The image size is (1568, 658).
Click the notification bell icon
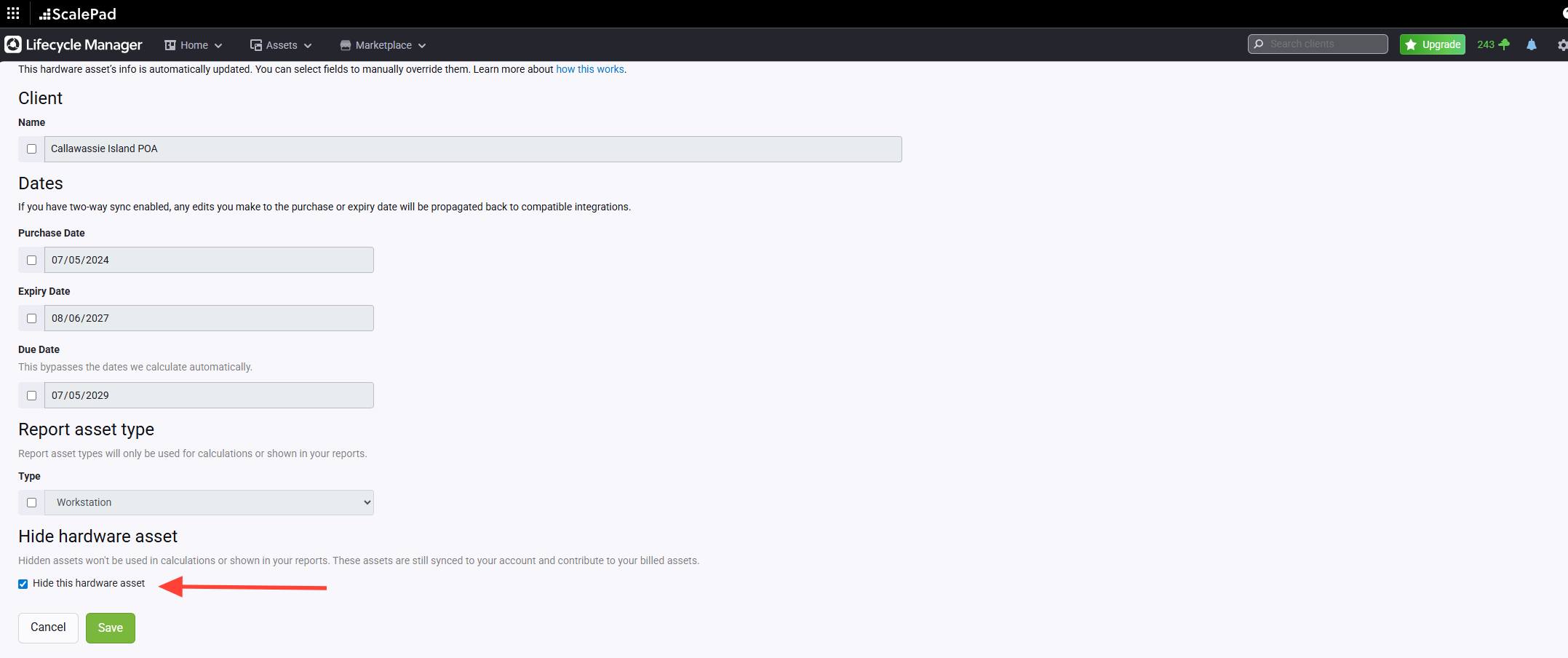(1531, 44)
